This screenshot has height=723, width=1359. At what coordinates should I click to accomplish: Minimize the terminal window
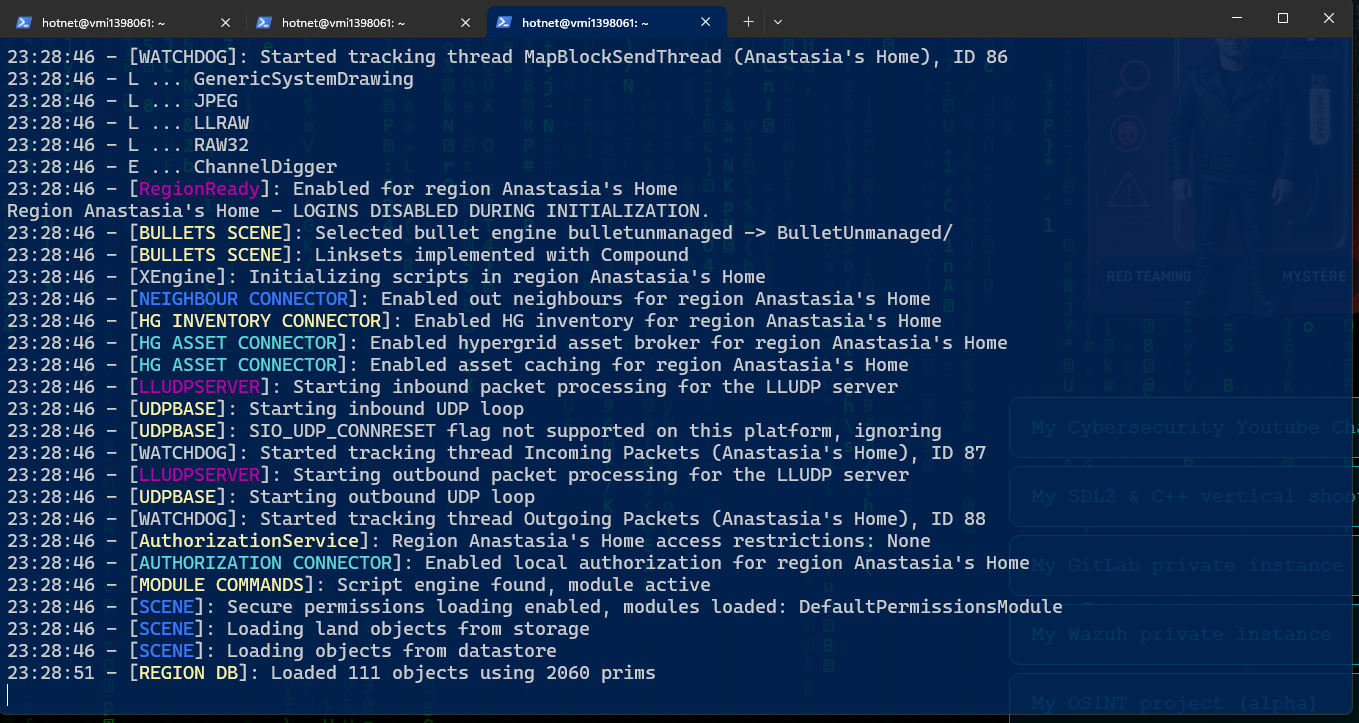coord(1238,18)
